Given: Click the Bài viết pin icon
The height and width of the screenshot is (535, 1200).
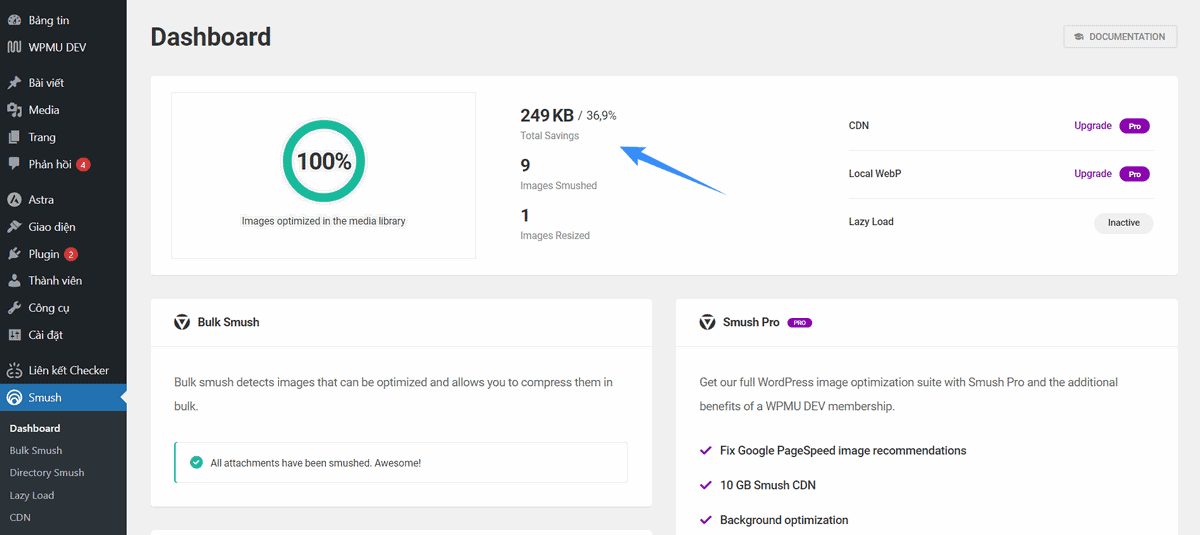Looking at the screenshot, I should [x=14, y=83].
